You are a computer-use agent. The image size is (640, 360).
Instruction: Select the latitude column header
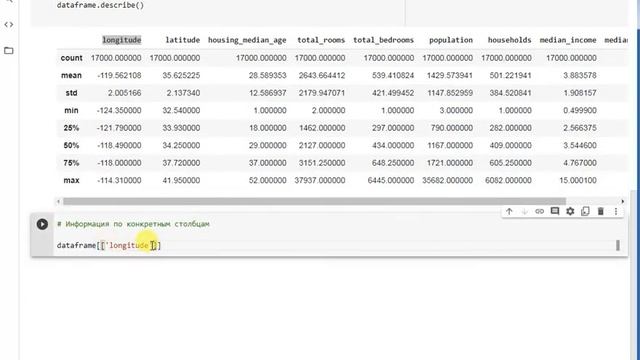point(182,40)
